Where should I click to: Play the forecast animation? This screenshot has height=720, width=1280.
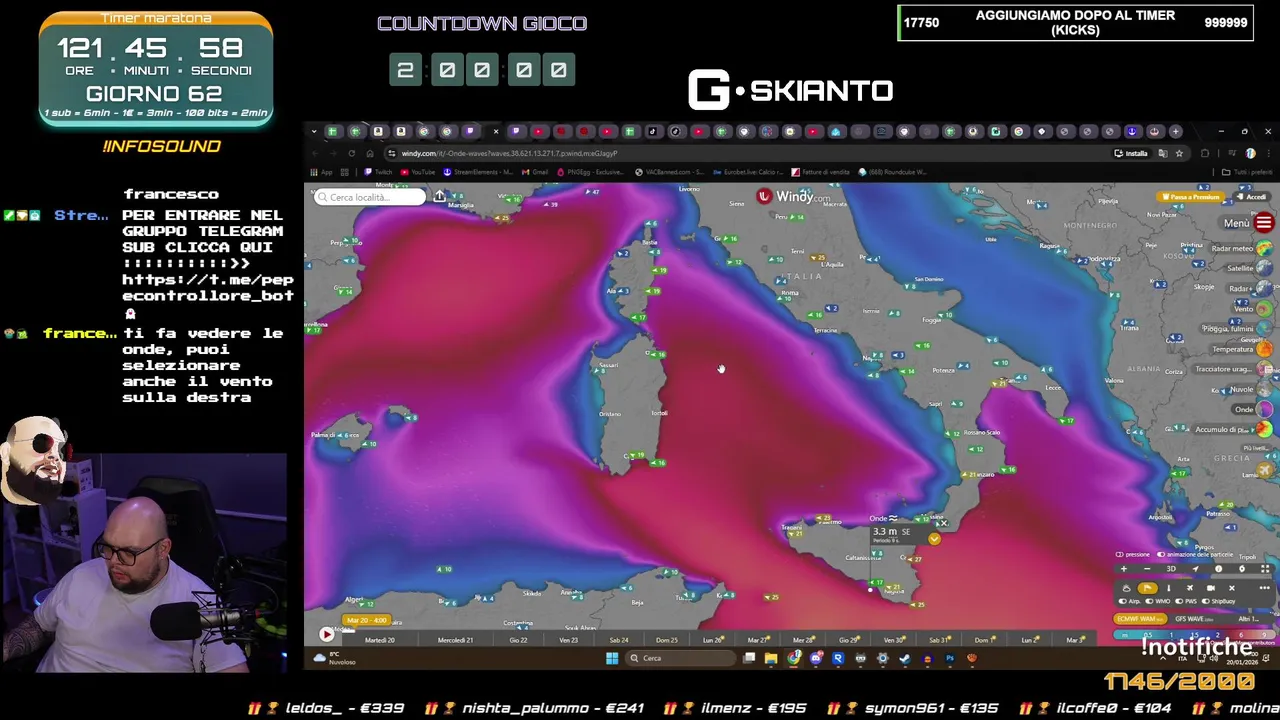click(326, 634)
